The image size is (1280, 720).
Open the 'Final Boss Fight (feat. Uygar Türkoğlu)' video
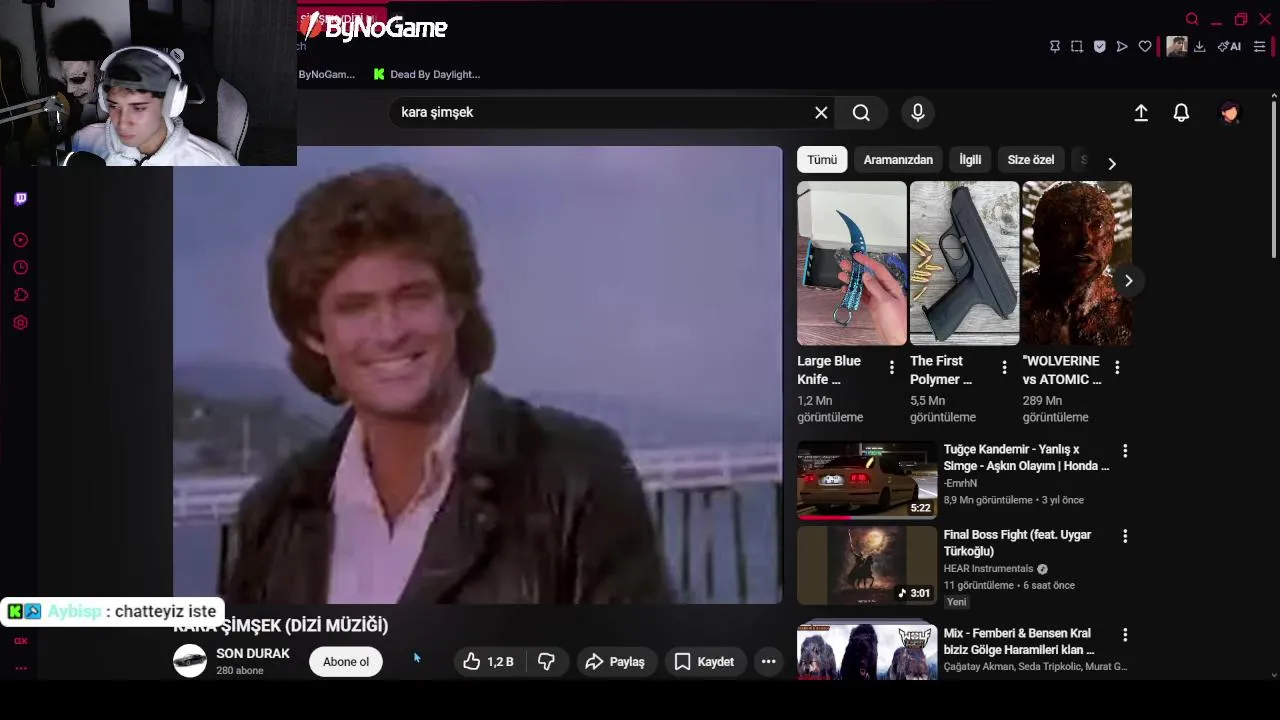pyautogui.click(x=1017, y=543)
